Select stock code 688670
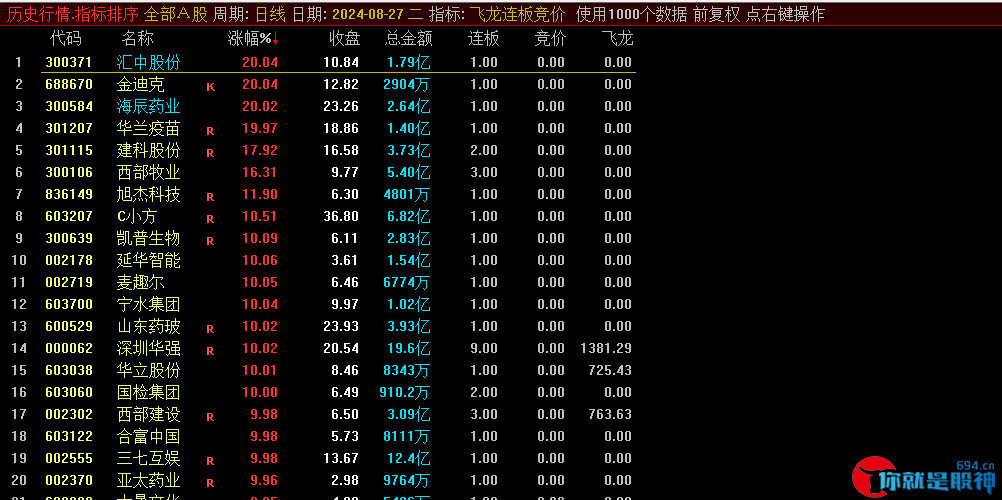The width and height of the screenshot is (1002, 500). click(x=69, y=84)
